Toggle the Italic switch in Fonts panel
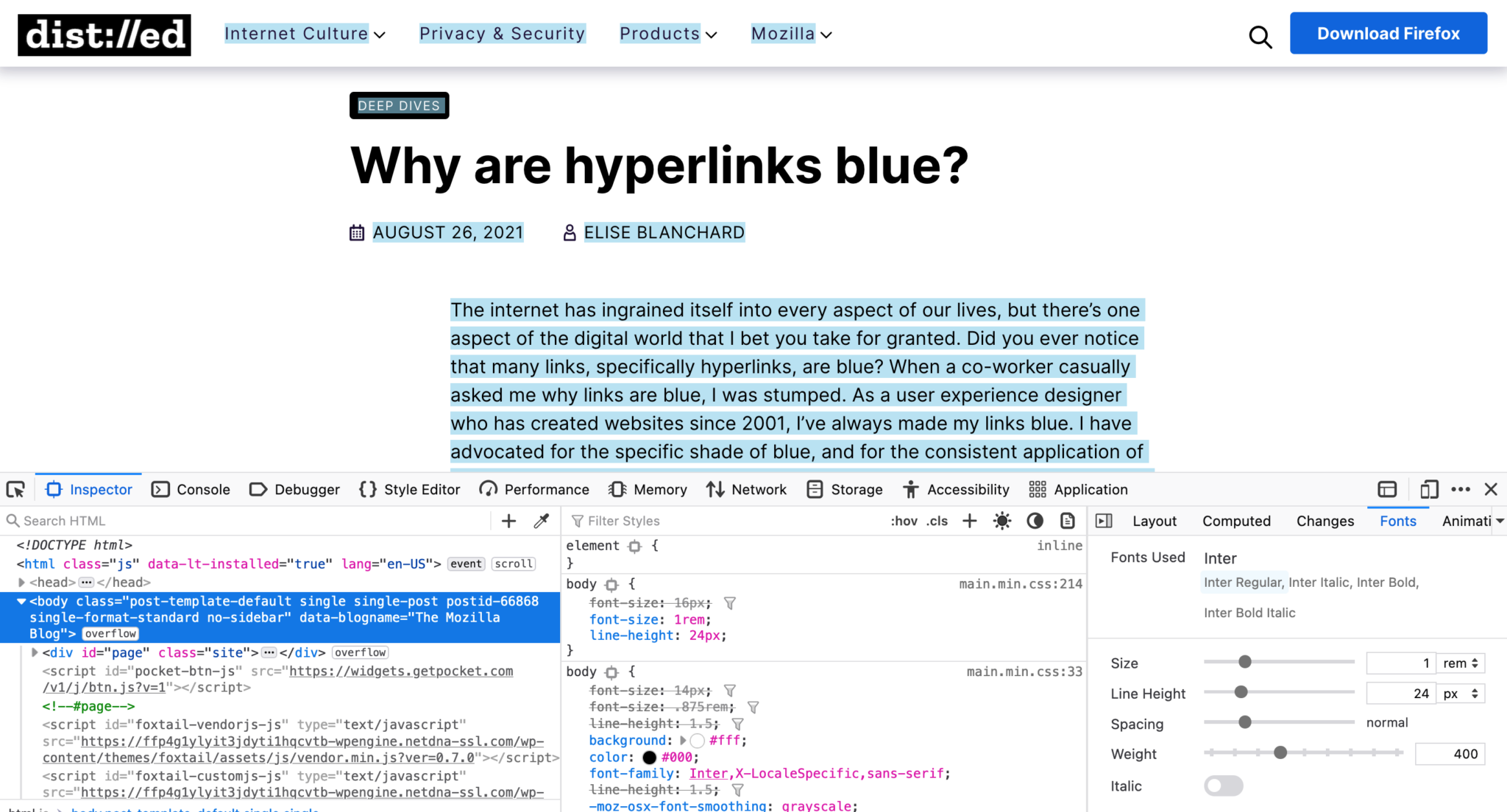The image size is (1507, 812). (x=1223, y=786)
